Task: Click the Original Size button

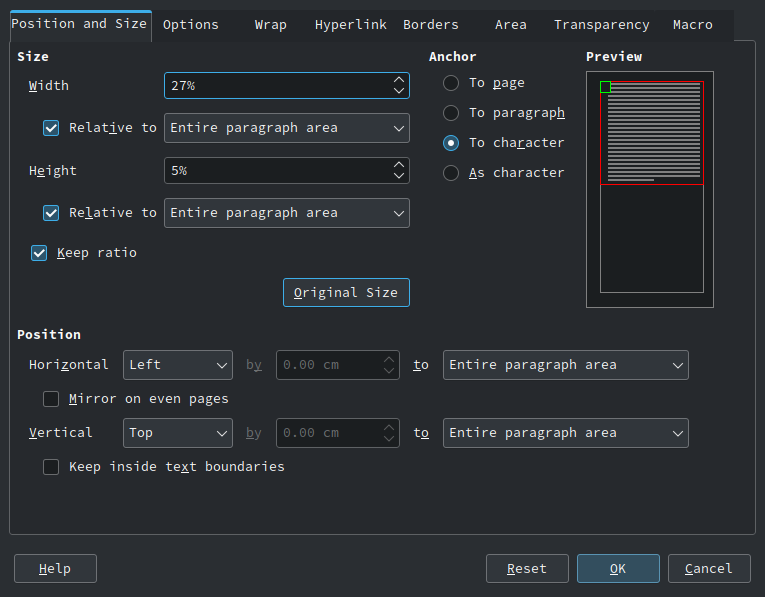Action: click(346, 293)
